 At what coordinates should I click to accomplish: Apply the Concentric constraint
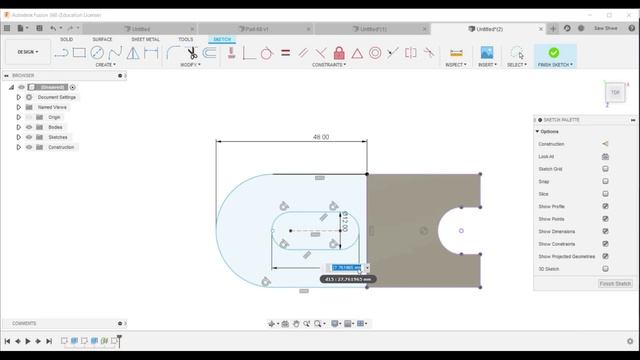[x=375, y=53]
